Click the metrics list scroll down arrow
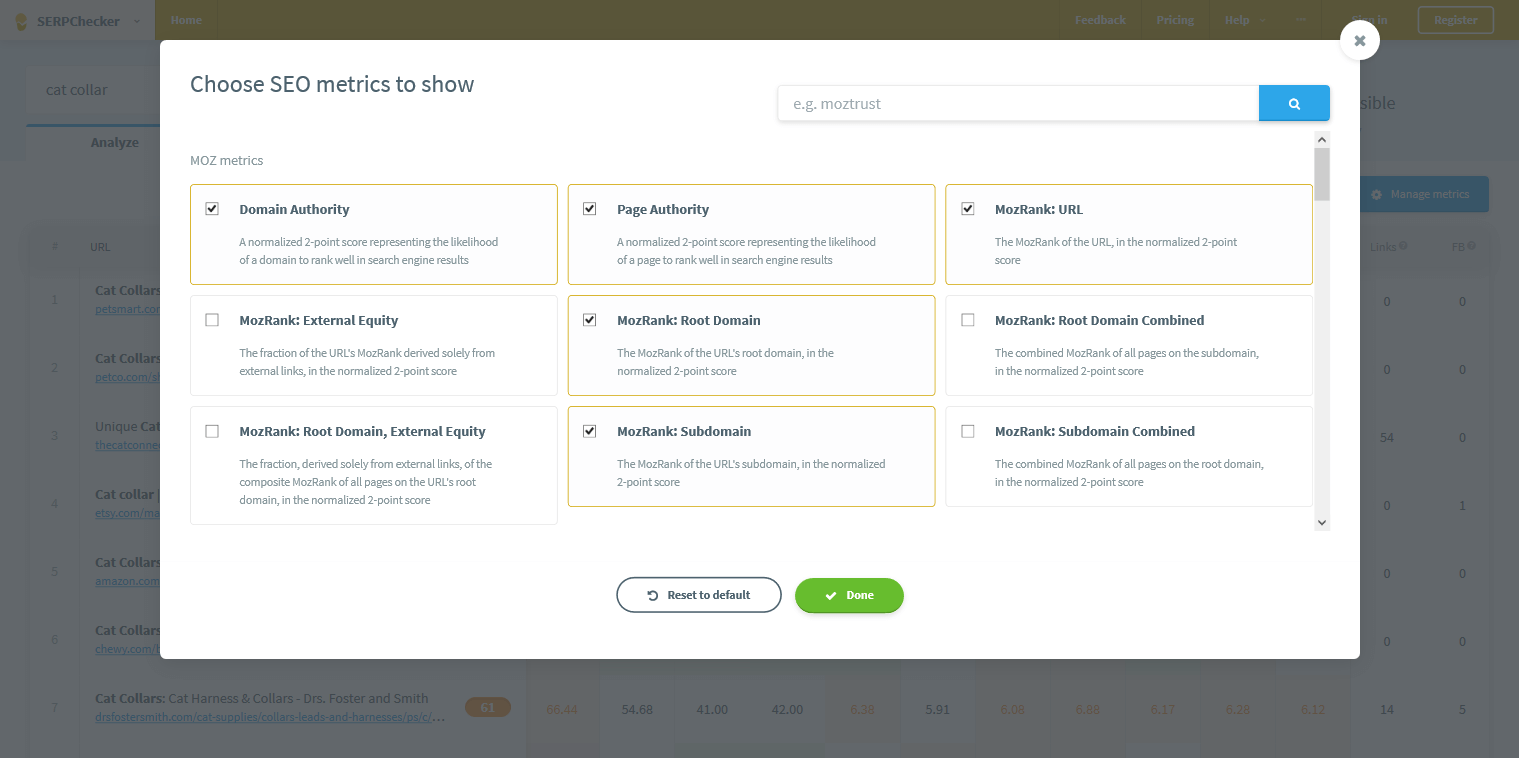The height and width of the screenshot is (758, 1519). tap(1322, 522)
